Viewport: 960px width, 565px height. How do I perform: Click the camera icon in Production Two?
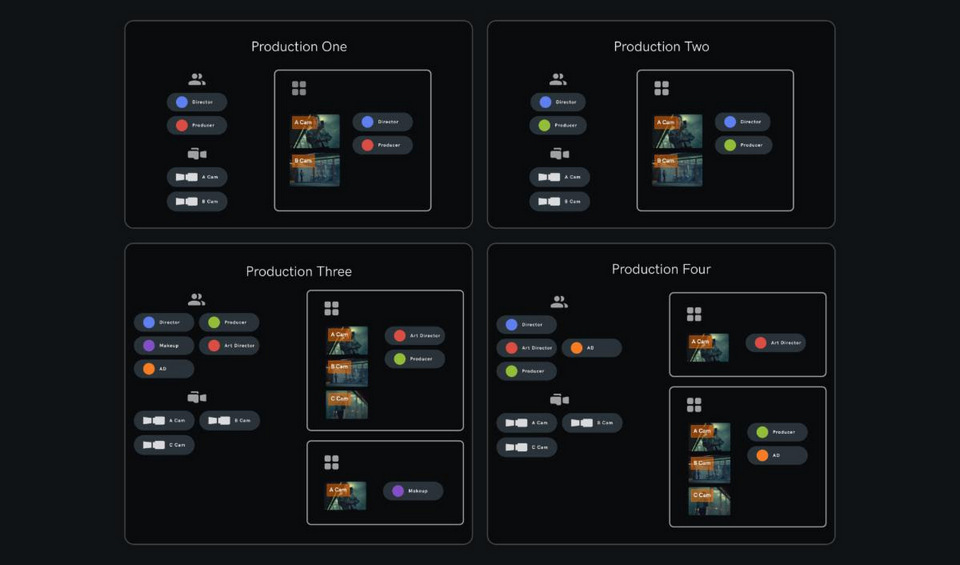559,154
